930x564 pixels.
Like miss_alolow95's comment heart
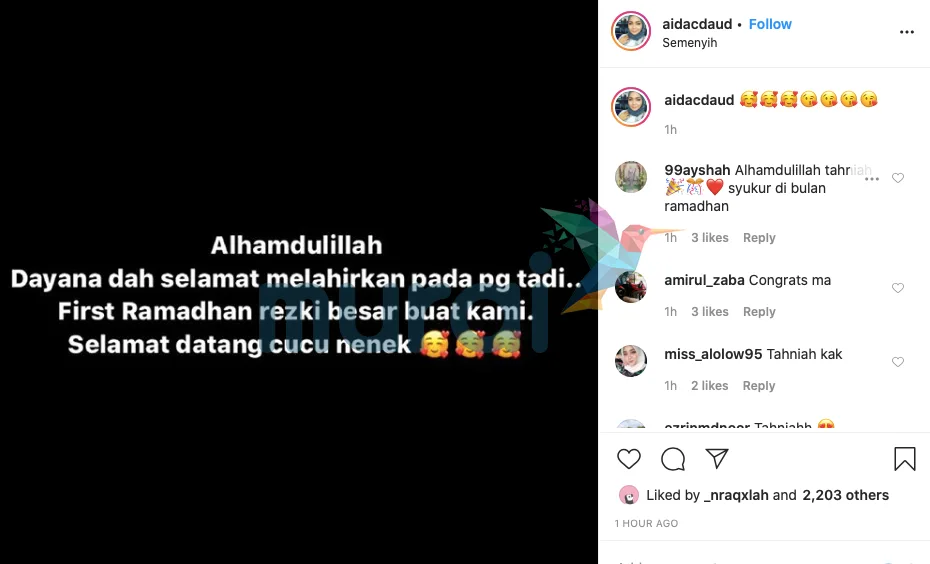click(898, 362)
